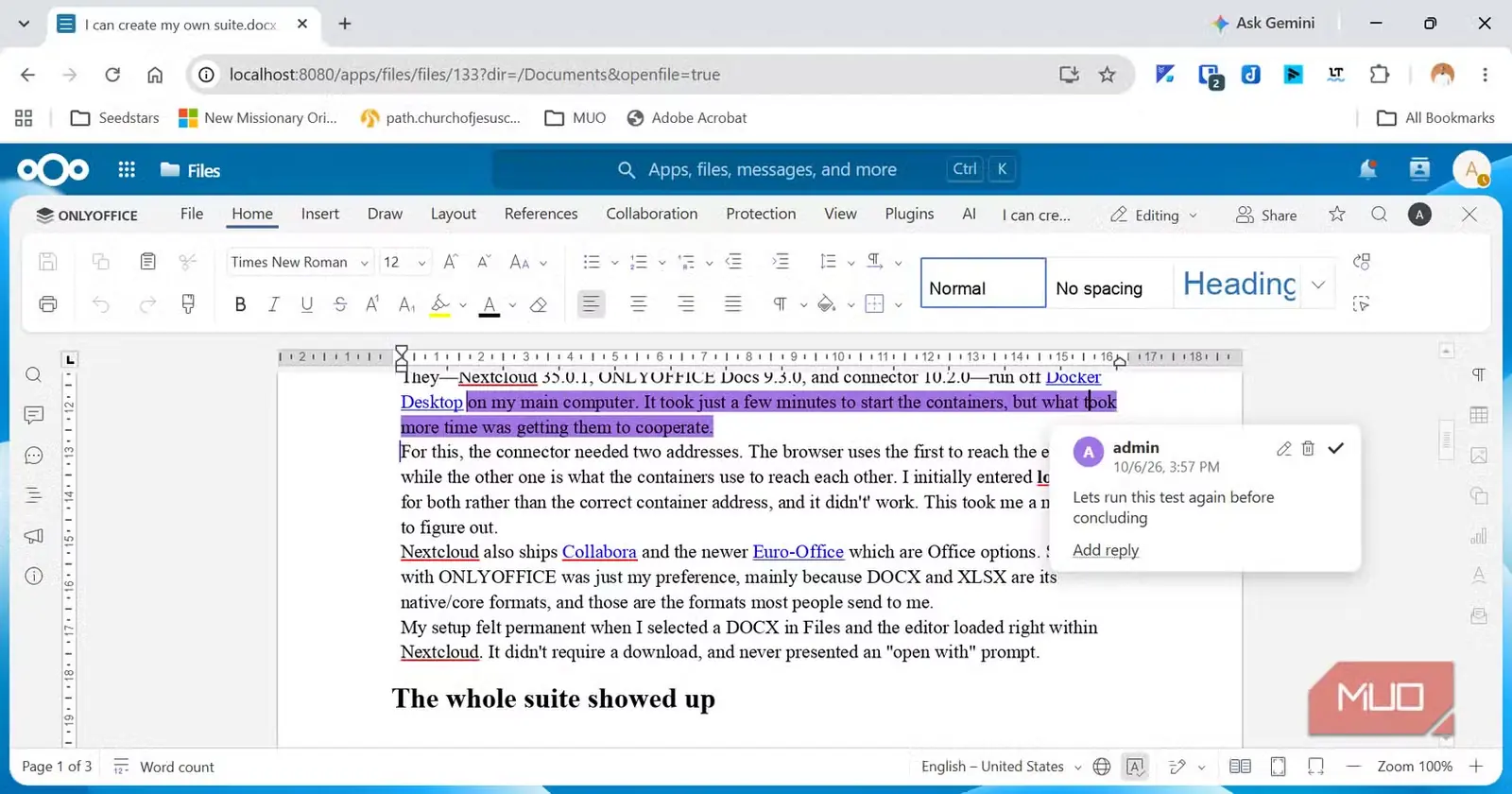Click the Nextcloud search field
Viewport: 1512px width, 794px height.
756,169
